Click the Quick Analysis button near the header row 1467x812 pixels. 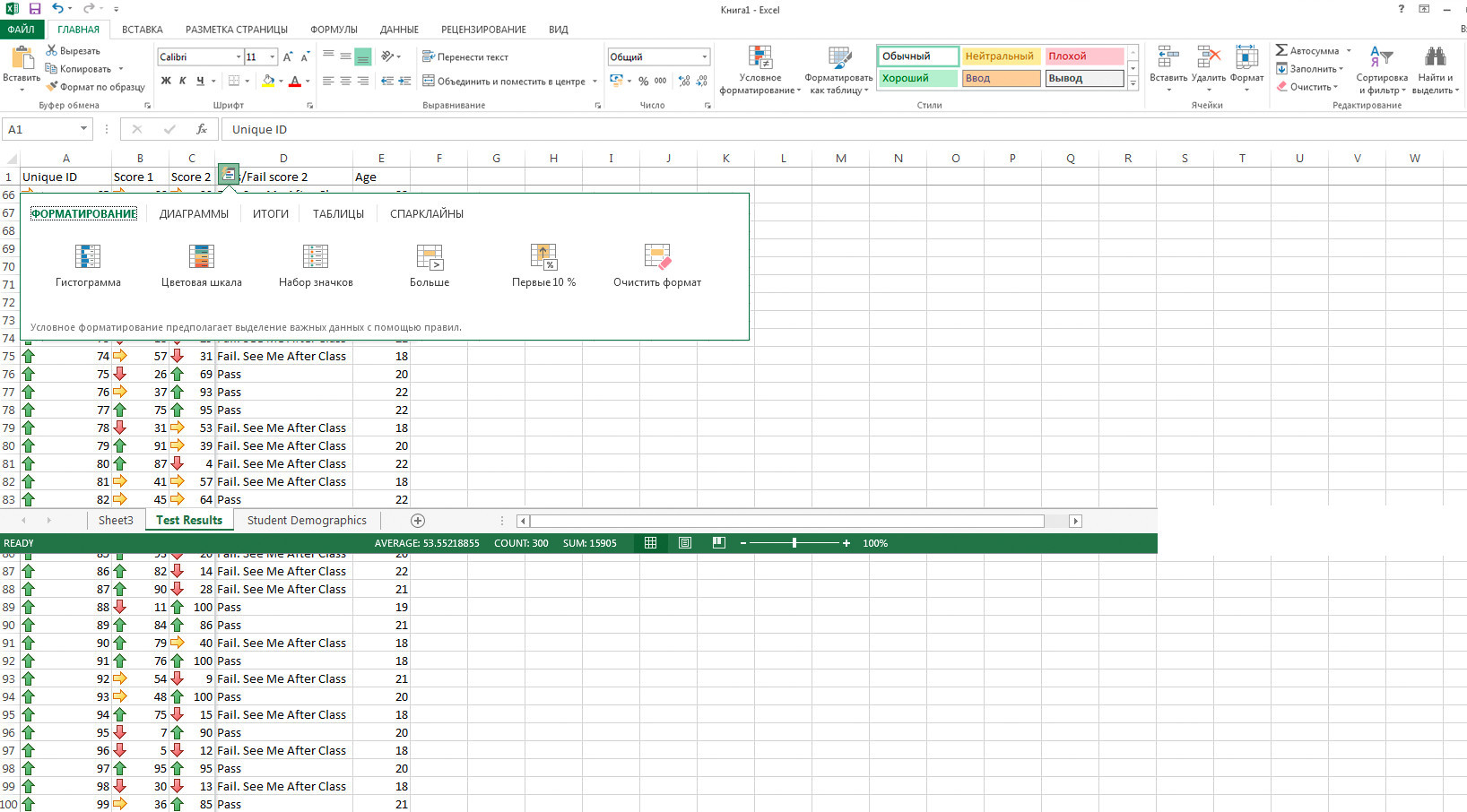[x=229, y=174]
